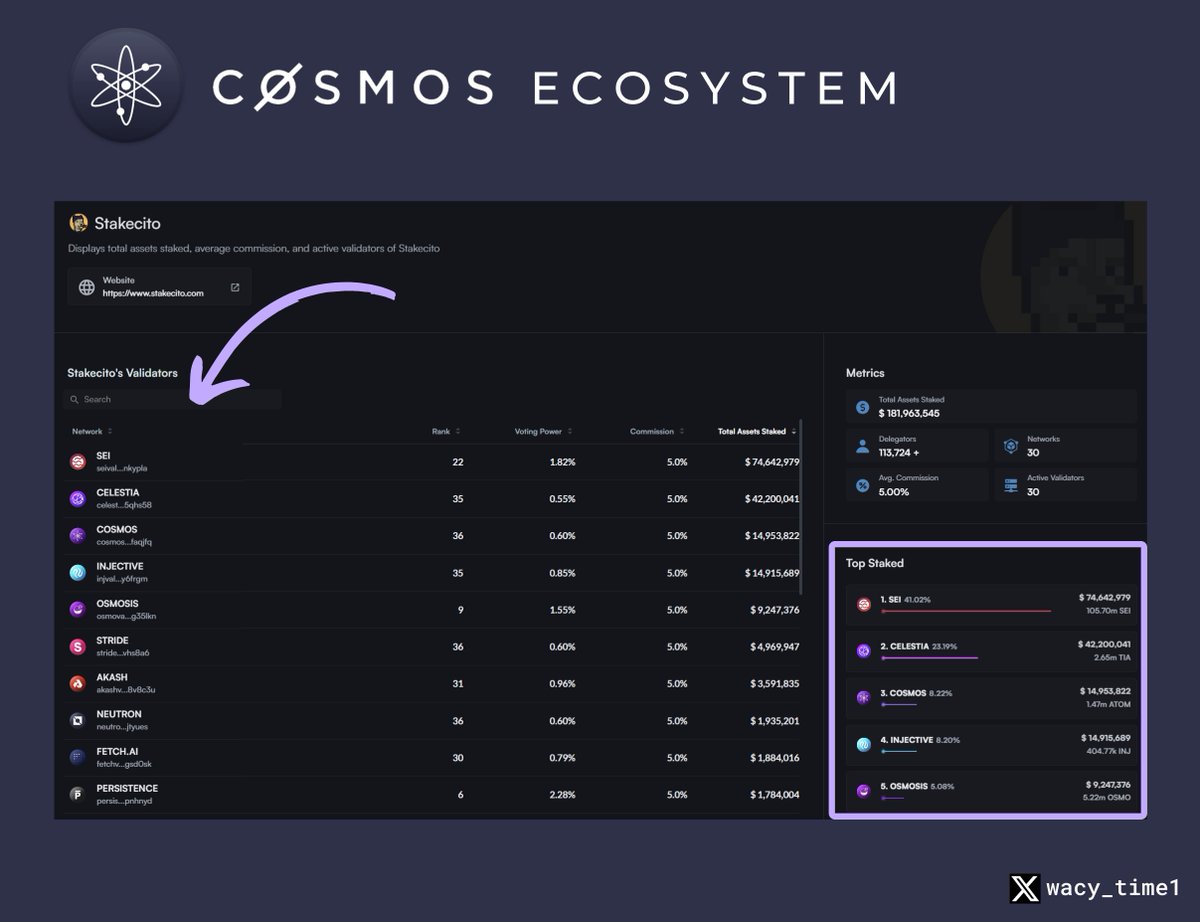Viewport: 1200px width, 922px height.
Task: Click the website globe icon
Action: point(87,287)
